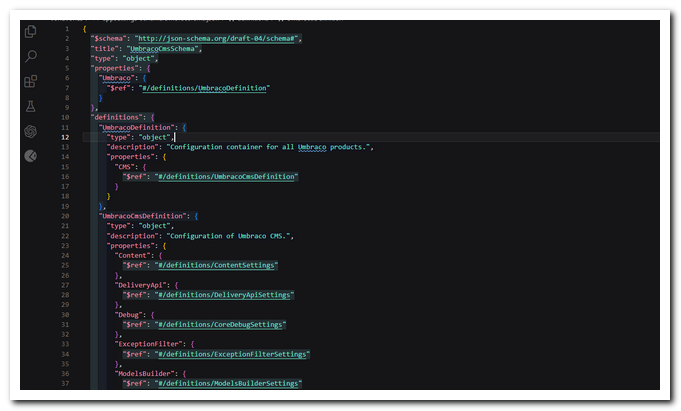Open the Explorer view in activity bar

coord(30,31)
